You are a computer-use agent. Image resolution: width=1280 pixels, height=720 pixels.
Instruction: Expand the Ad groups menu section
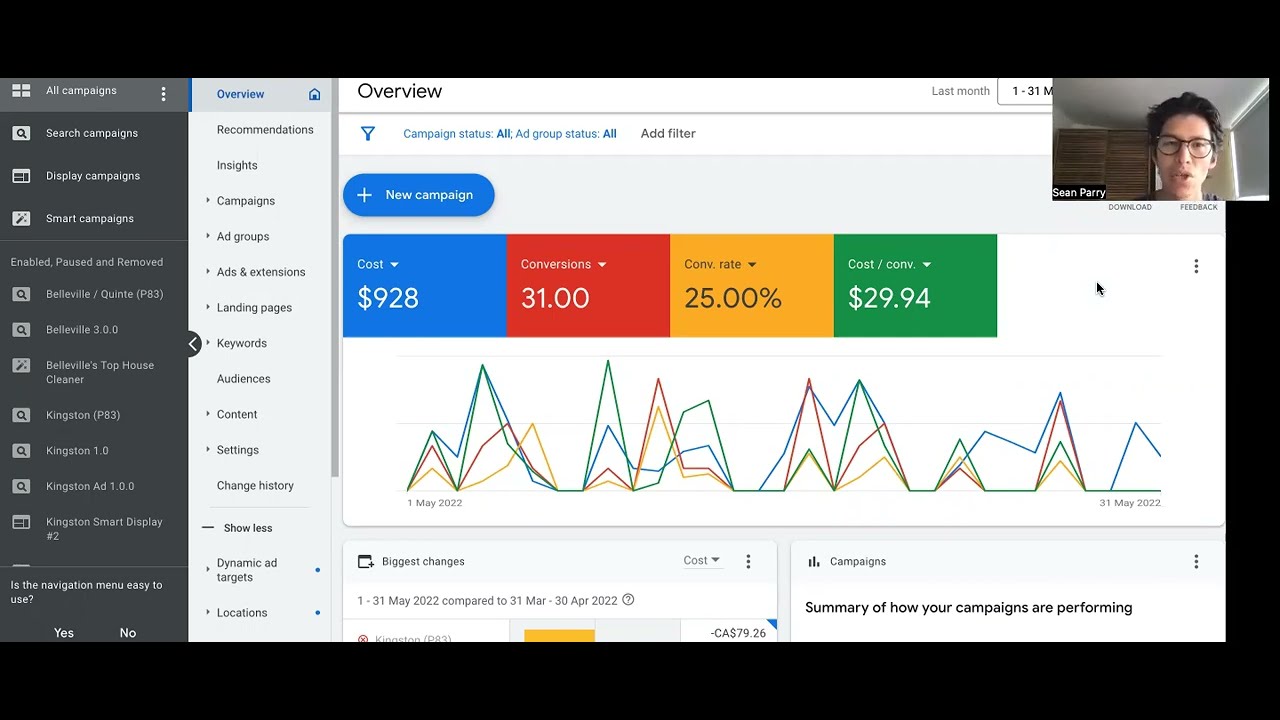(208, 236)
